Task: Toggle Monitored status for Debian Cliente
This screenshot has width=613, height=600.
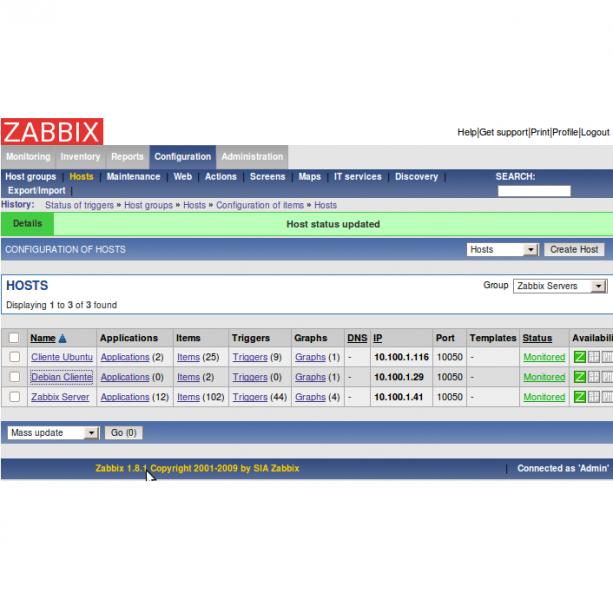Action: pyautogui.click(x=544, y=377)
